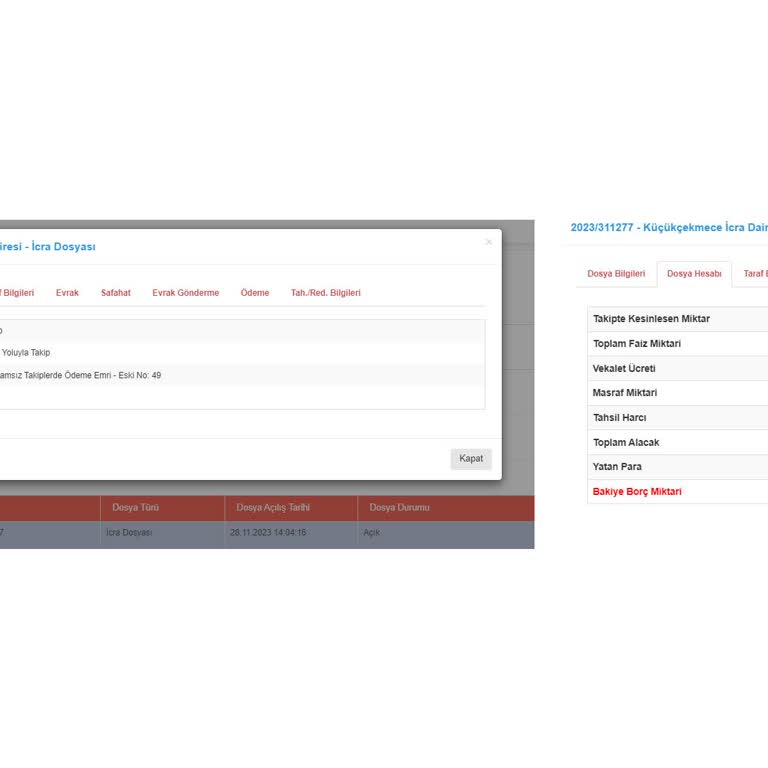This screenshot has width=768, height=768.
Task: Click the Dosya Durumu column header
Action: coord(446,508)
